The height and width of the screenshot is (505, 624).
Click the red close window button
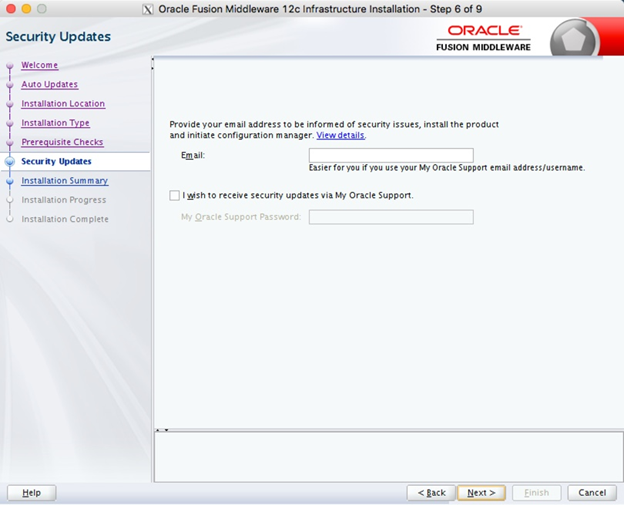[x=10, y=9]
